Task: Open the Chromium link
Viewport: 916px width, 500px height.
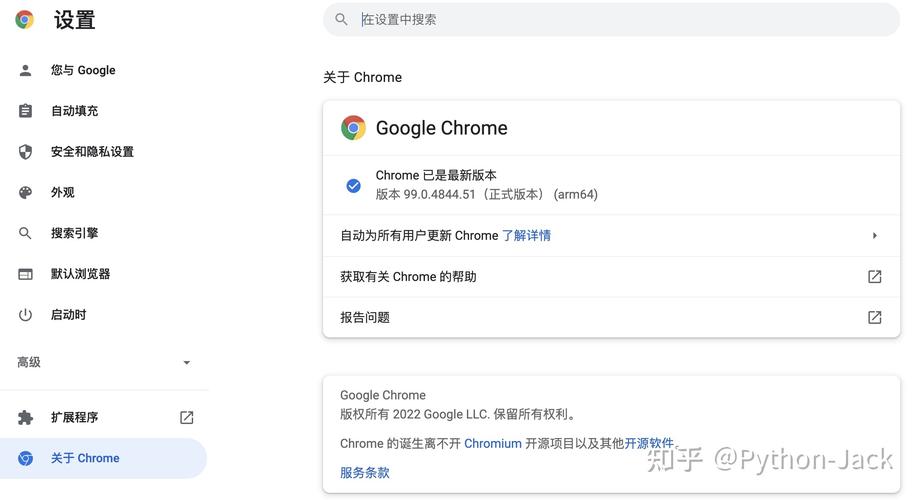Action: [492, 443]
